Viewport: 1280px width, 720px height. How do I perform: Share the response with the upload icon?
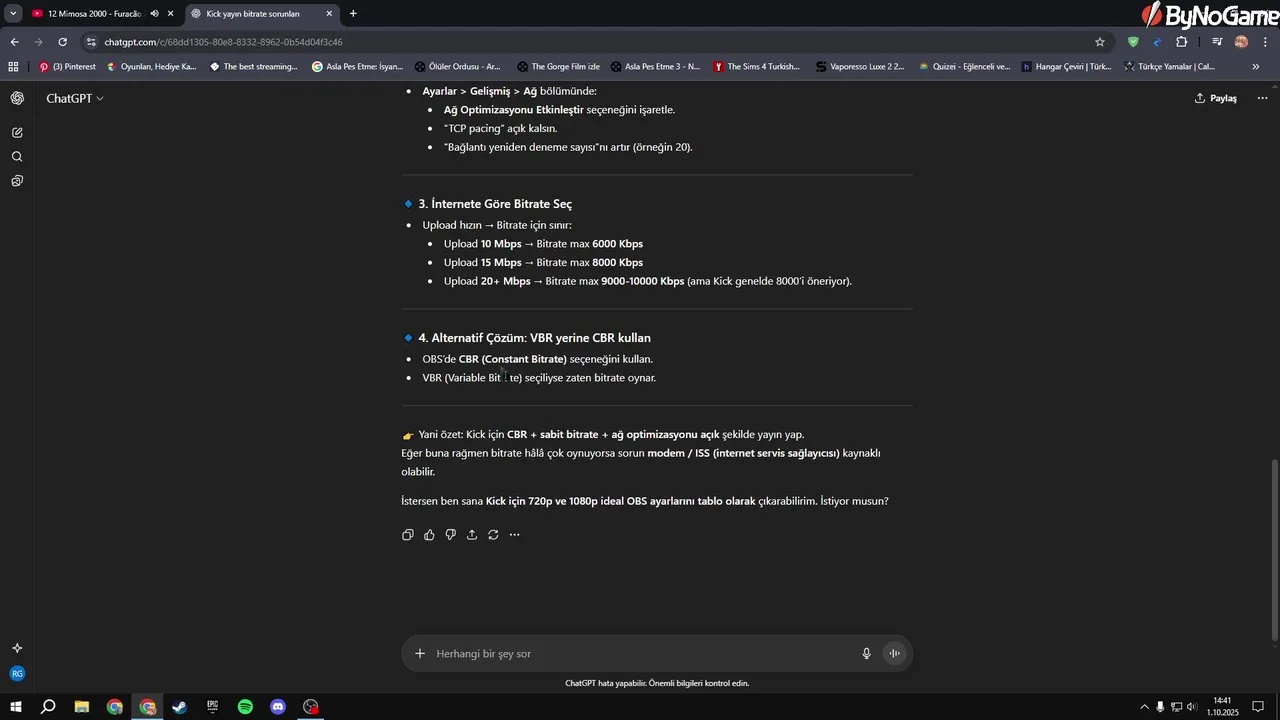point(472,535)
